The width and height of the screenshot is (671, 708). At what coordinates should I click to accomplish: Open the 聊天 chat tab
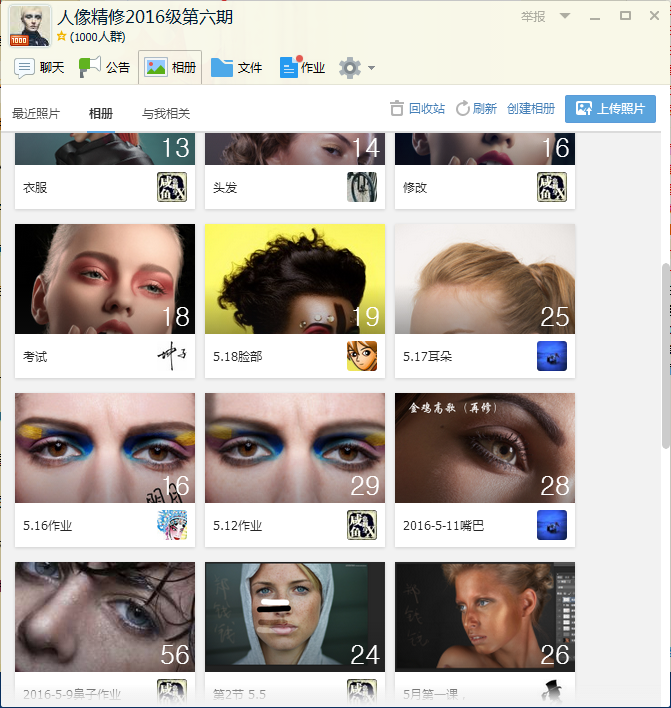pos(40,68)
